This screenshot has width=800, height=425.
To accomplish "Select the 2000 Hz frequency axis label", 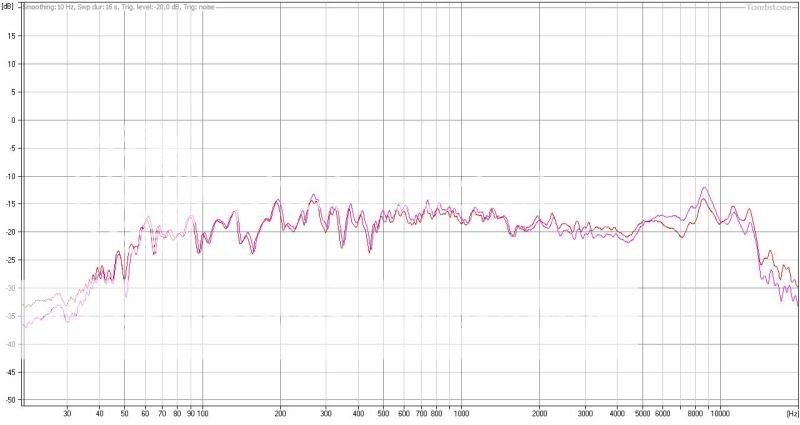I will [539, 412].
